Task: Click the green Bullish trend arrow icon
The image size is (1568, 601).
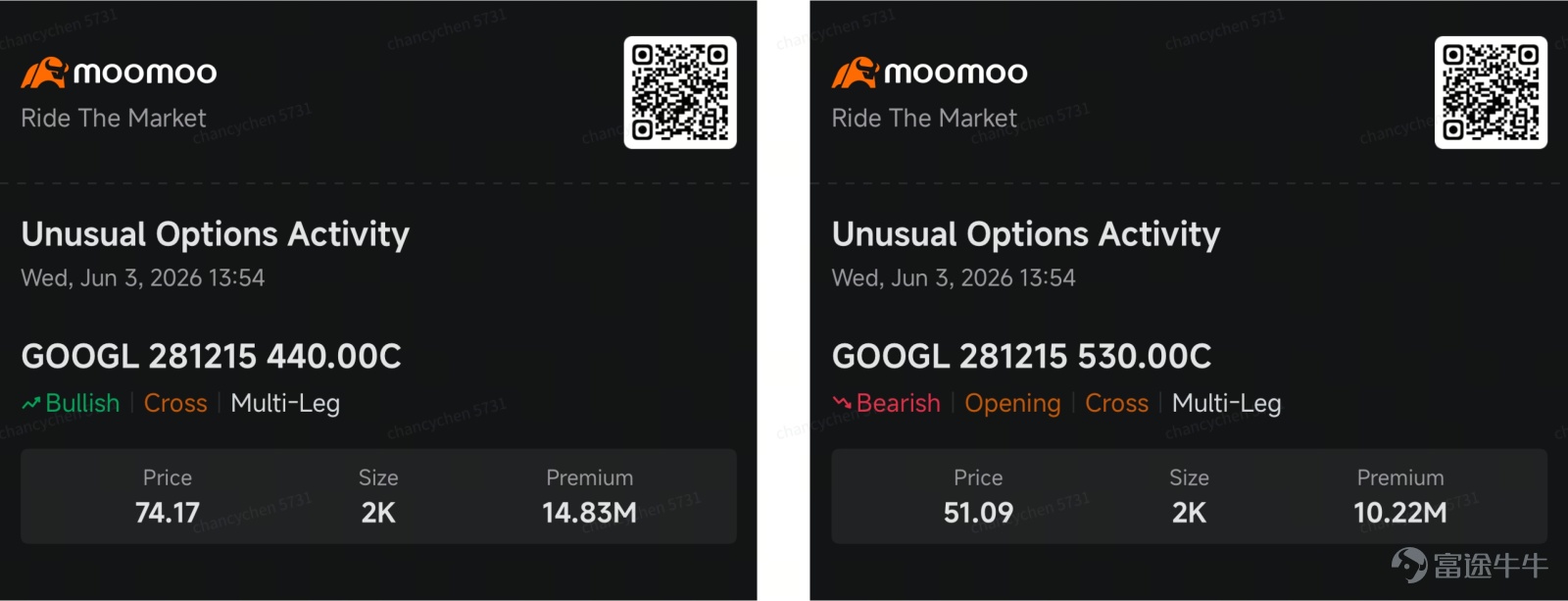Action: click(x=31, y=403)
